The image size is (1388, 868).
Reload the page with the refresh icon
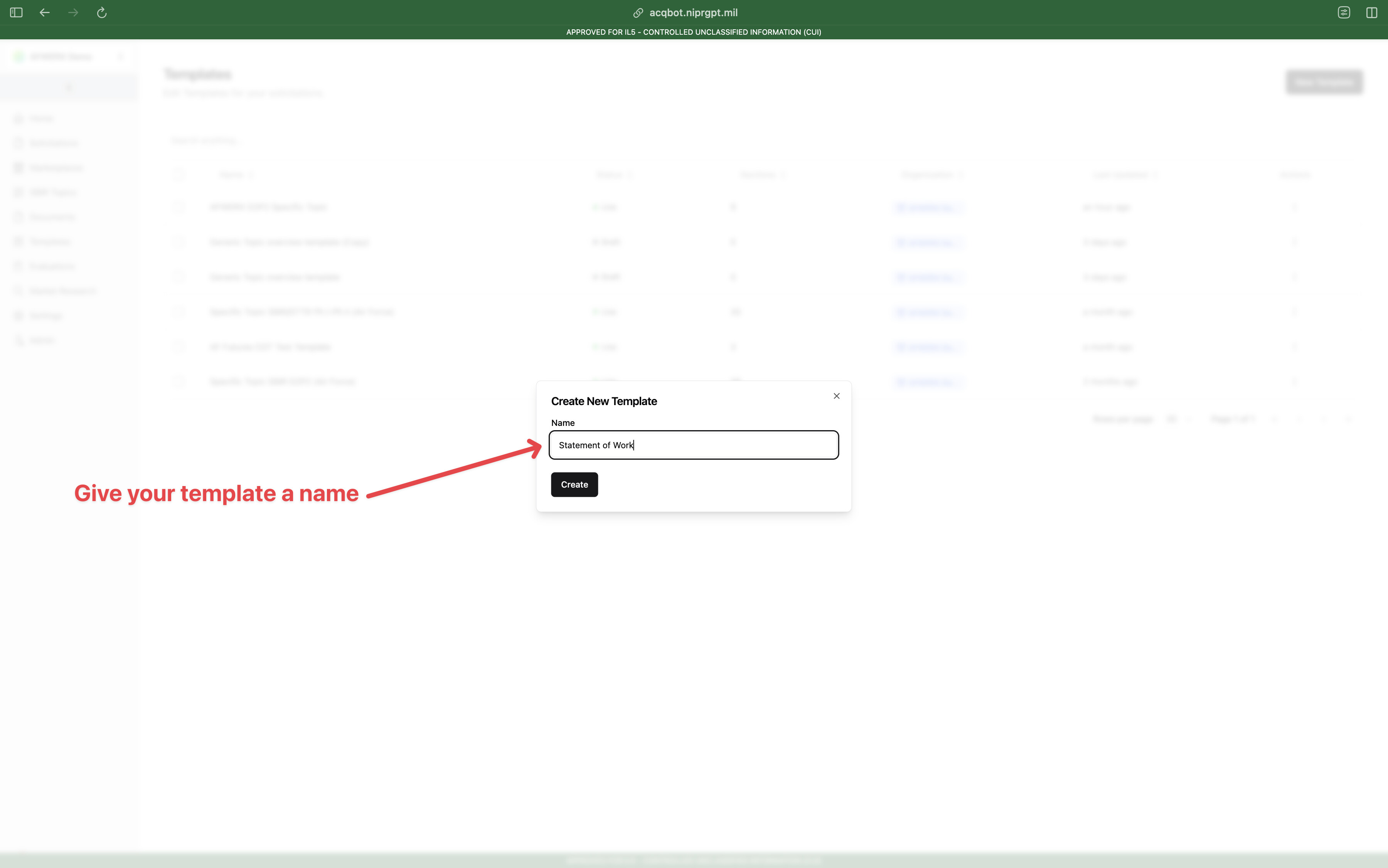click(x=102, y=13)
